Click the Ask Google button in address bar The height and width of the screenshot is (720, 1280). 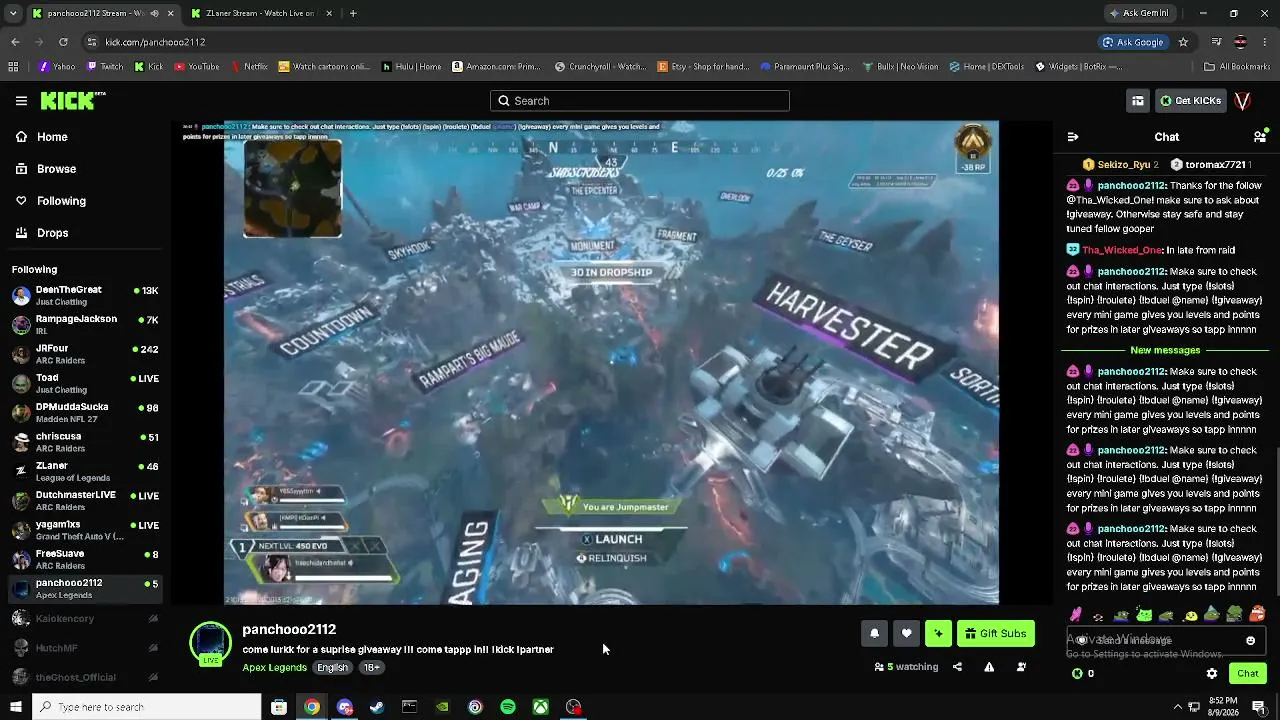1133,42
